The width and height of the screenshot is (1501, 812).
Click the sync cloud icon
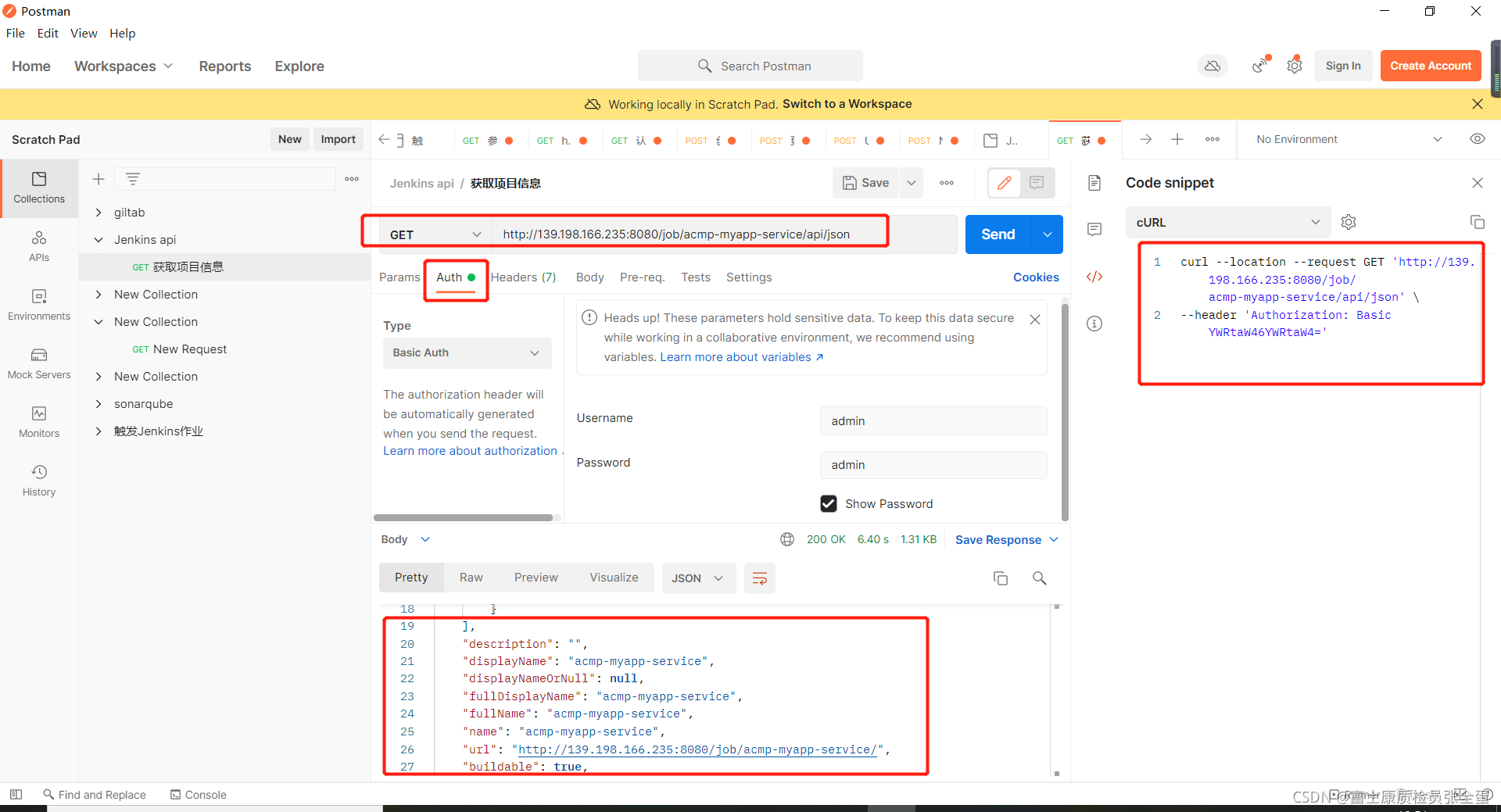[1212, 66]
